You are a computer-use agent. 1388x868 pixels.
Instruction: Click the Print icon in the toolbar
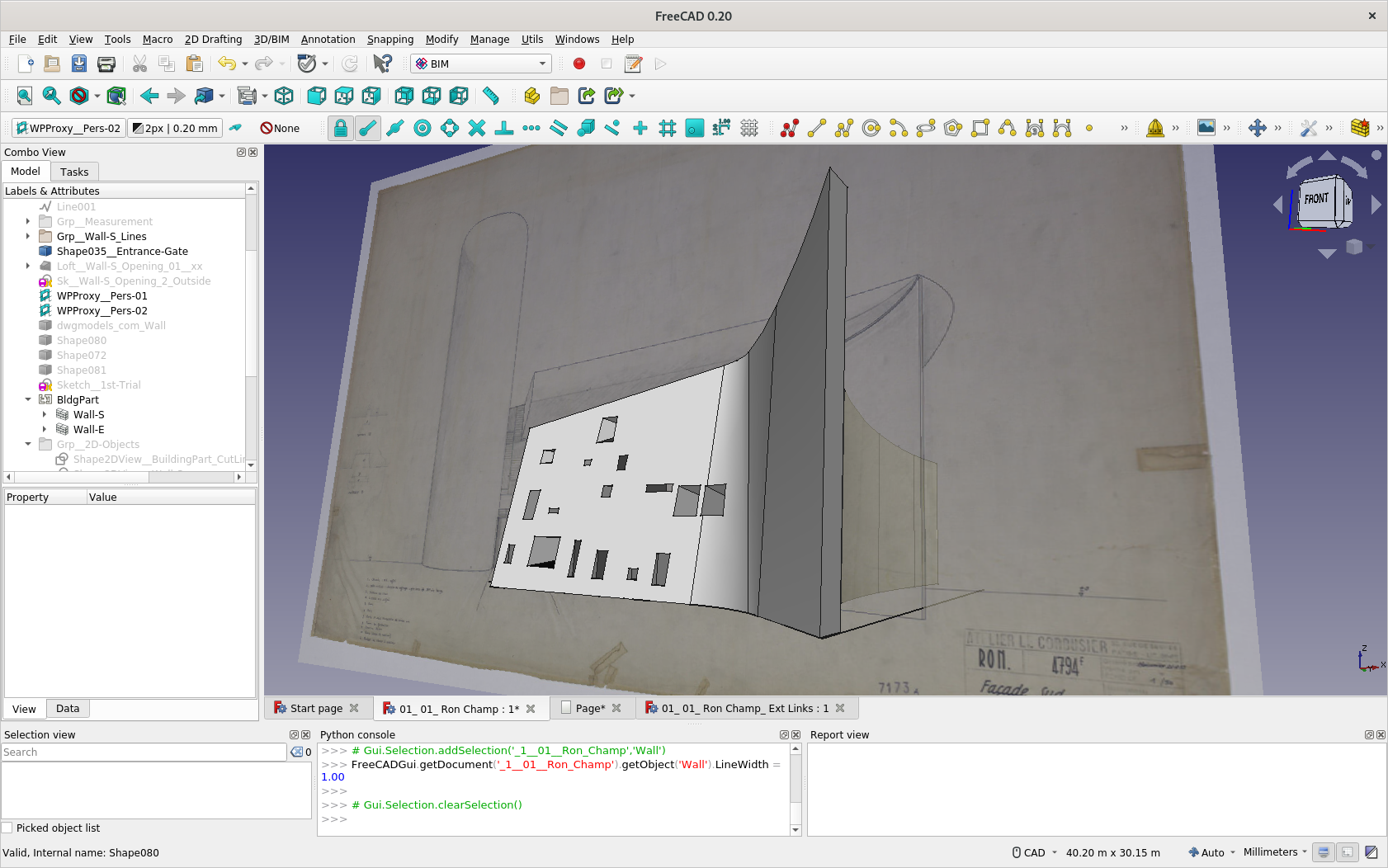106,64
